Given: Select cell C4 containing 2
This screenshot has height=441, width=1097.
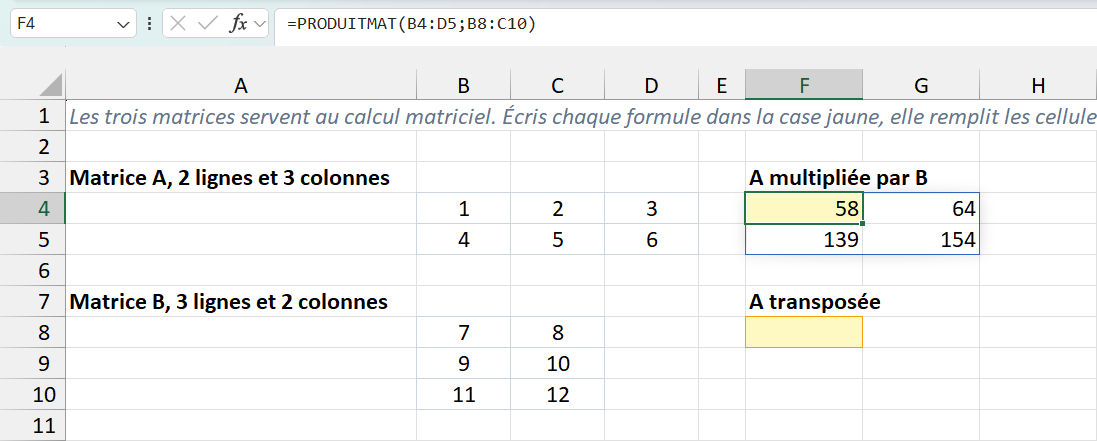Looking at the screenshot, I should tap(557, 209).
